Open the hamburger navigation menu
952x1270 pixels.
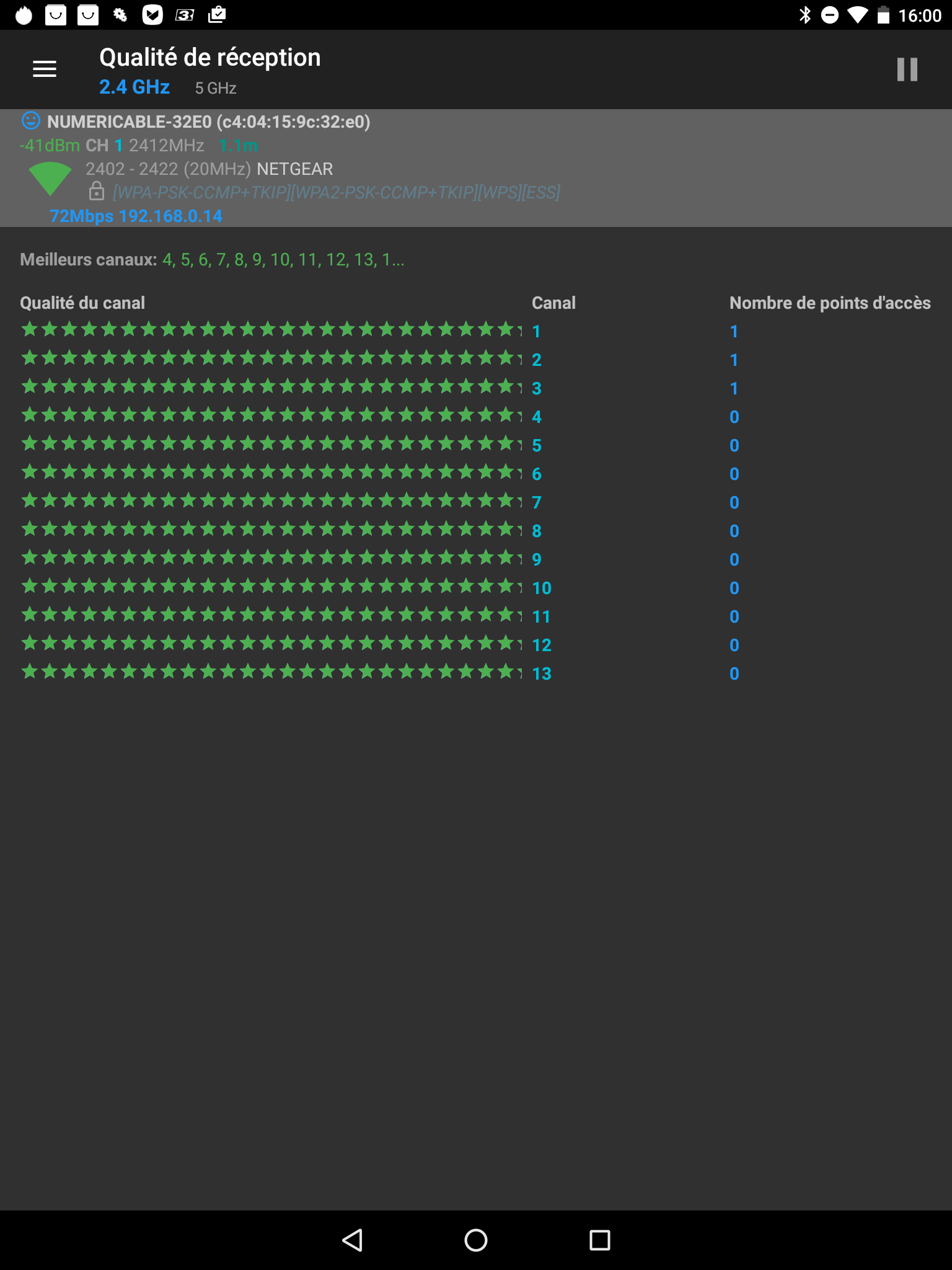coord(45,69)
